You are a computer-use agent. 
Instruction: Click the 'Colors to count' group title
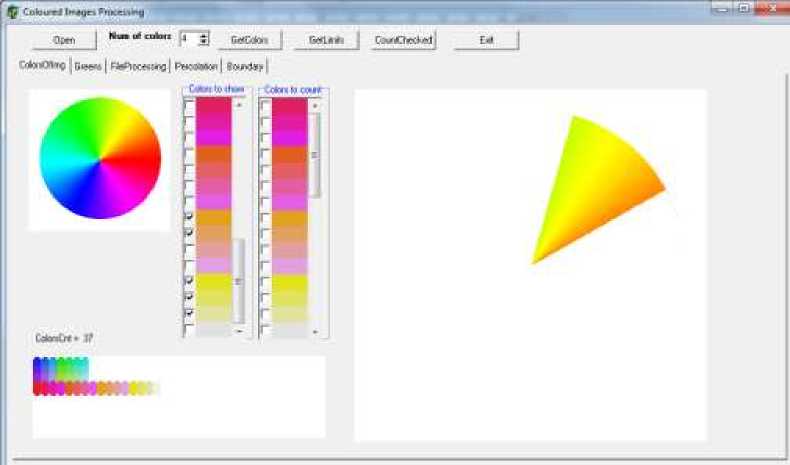(x=293, y=90)
